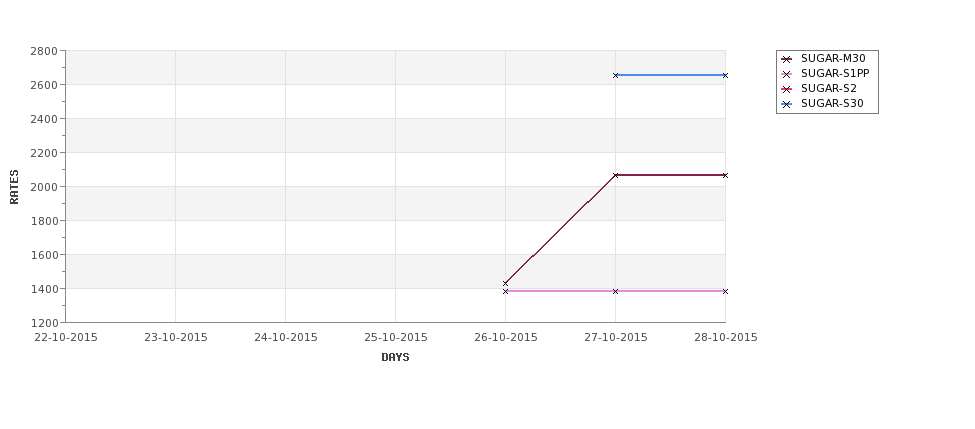This screenshot has height=429, width=975.
Task: Click the SUGAR-S1PP legend marker icon
Action: point(787,74)
